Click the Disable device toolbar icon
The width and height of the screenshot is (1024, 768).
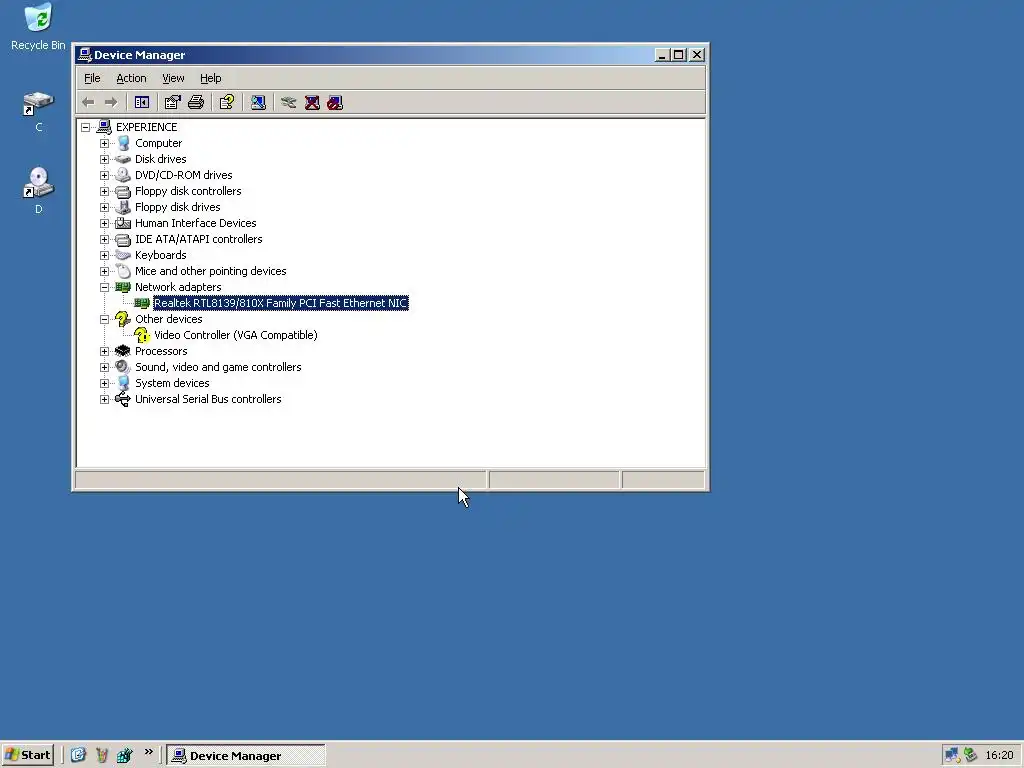(x=335, y=103)
